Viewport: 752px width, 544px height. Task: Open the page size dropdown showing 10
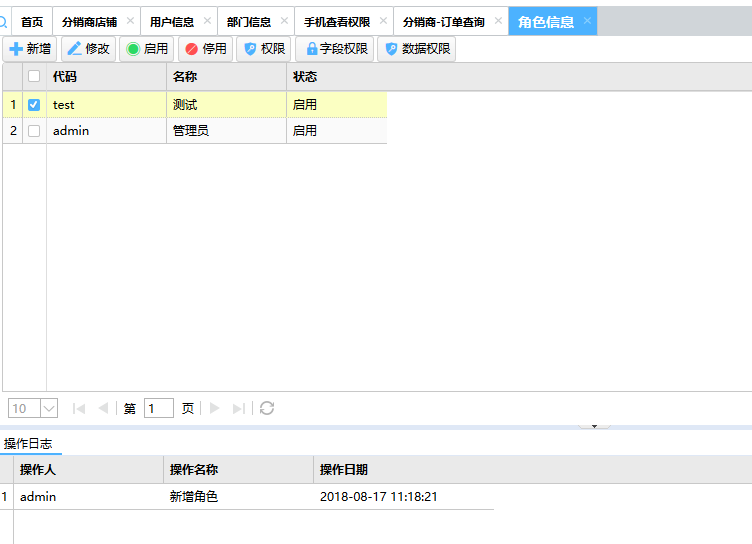48,408
